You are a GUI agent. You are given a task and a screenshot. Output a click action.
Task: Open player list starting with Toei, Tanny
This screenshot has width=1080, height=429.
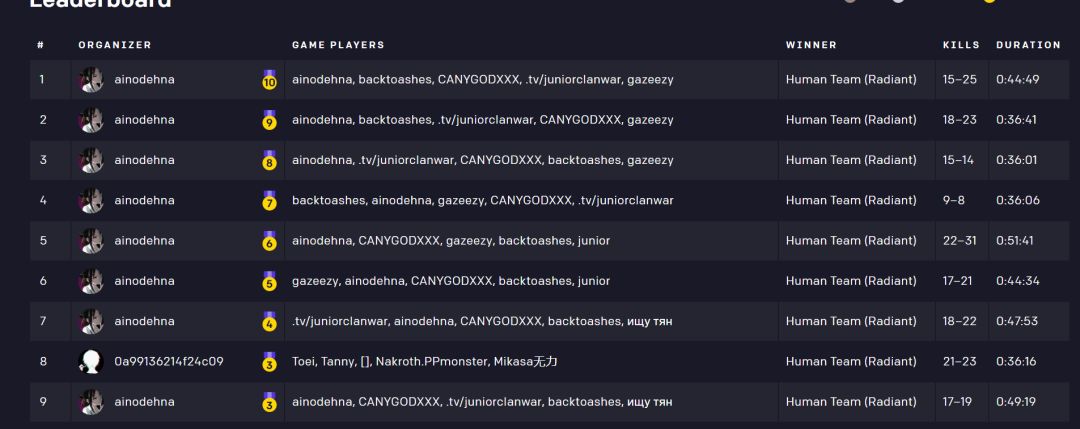pyautogui.click(x=424, y=362)
